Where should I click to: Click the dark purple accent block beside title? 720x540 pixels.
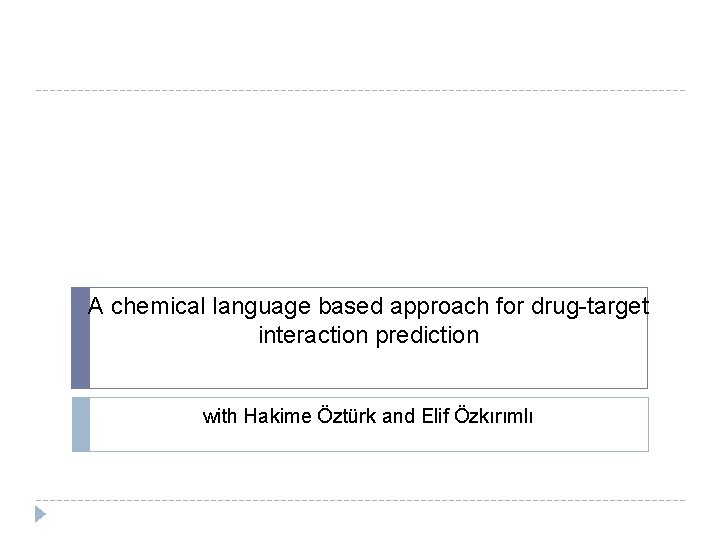pos(80,338)
